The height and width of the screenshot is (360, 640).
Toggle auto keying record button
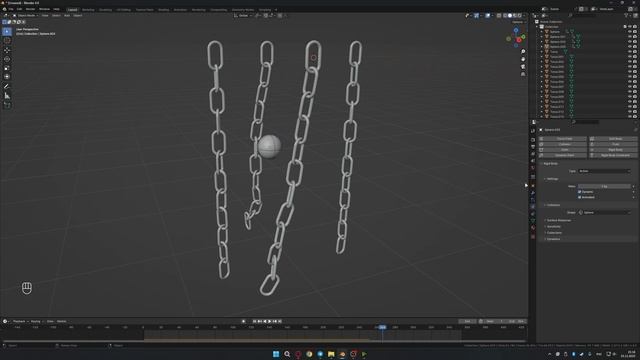(244, 321)
